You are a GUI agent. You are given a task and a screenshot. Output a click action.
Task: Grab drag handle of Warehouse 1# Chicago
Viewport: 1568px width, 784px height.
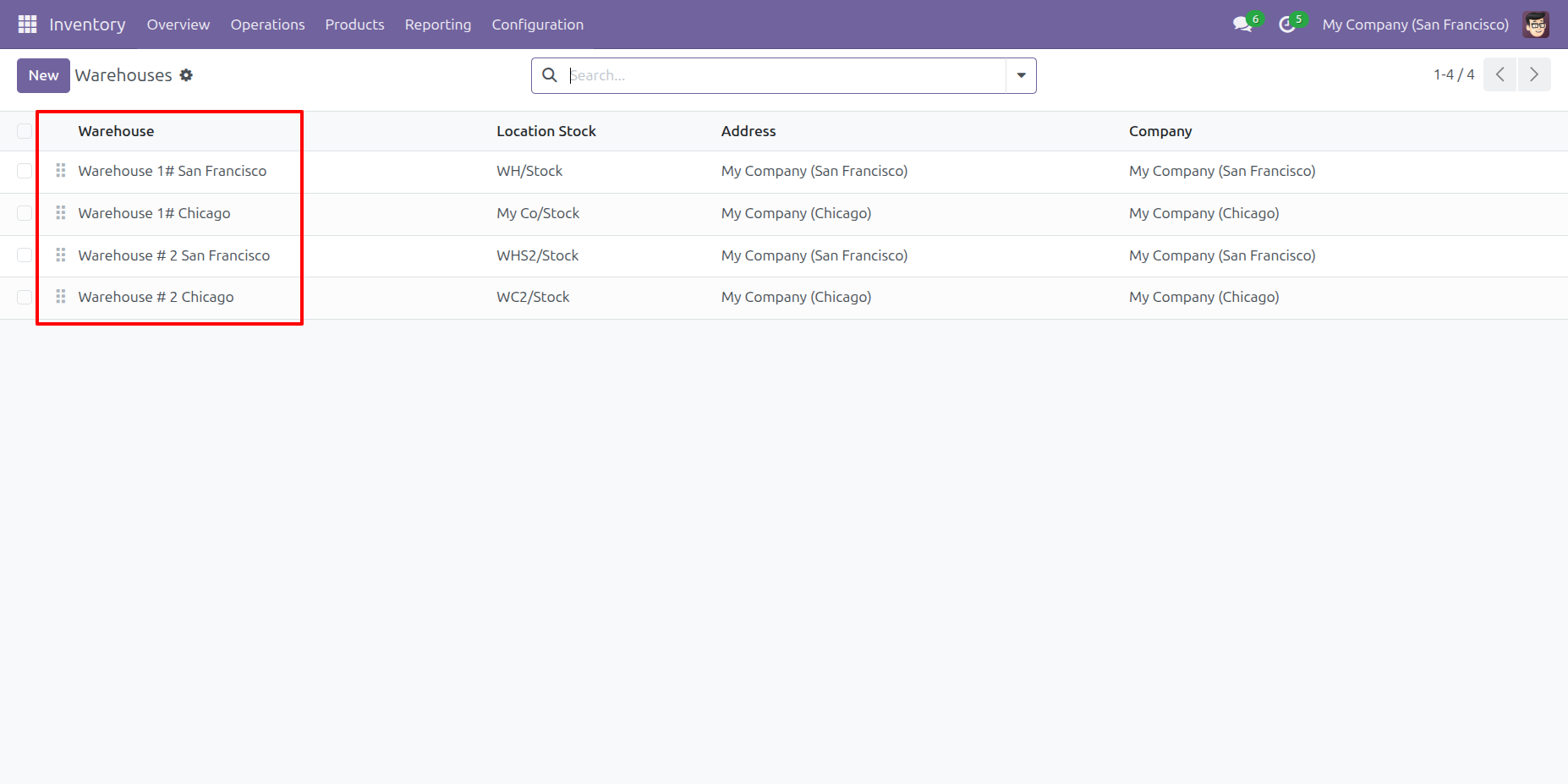[61, 213]
